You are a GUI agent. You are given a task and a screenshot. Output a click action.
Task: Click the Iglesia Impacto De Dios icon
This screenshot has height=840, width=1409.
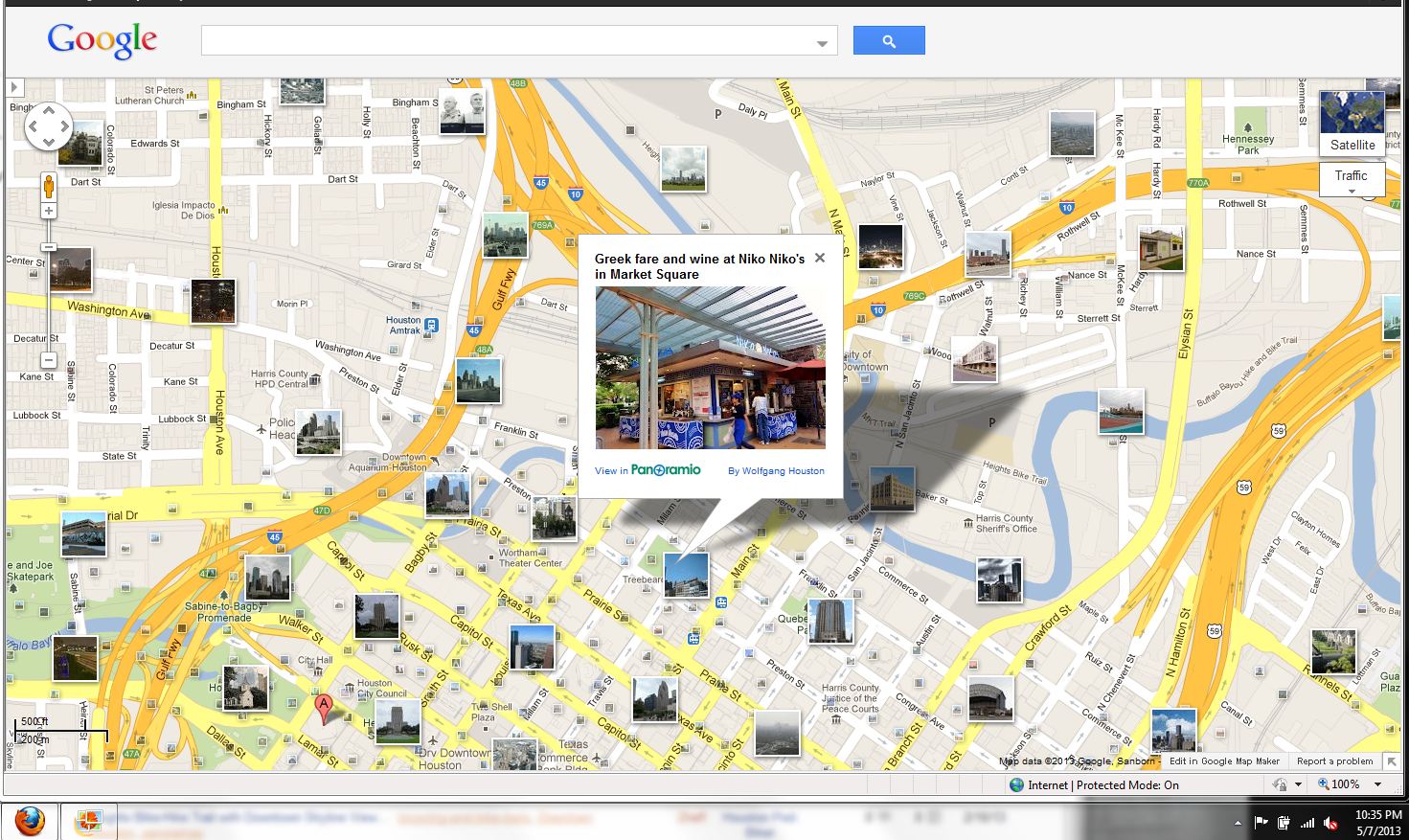tap(223, 210)
